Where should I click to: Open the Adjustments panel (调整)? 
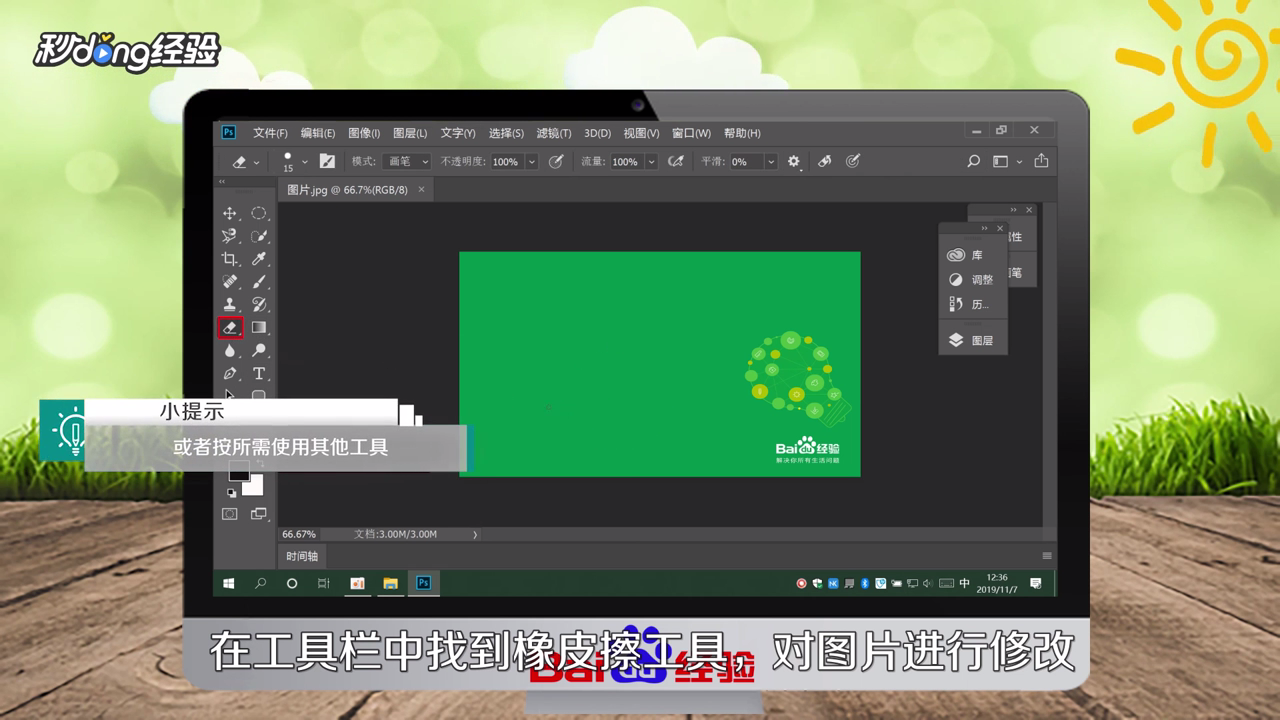[970, 280]
